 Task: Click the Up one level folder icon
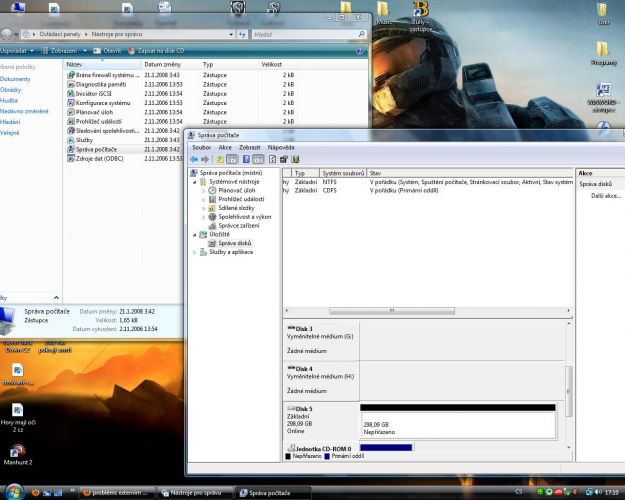coord(220,159)
